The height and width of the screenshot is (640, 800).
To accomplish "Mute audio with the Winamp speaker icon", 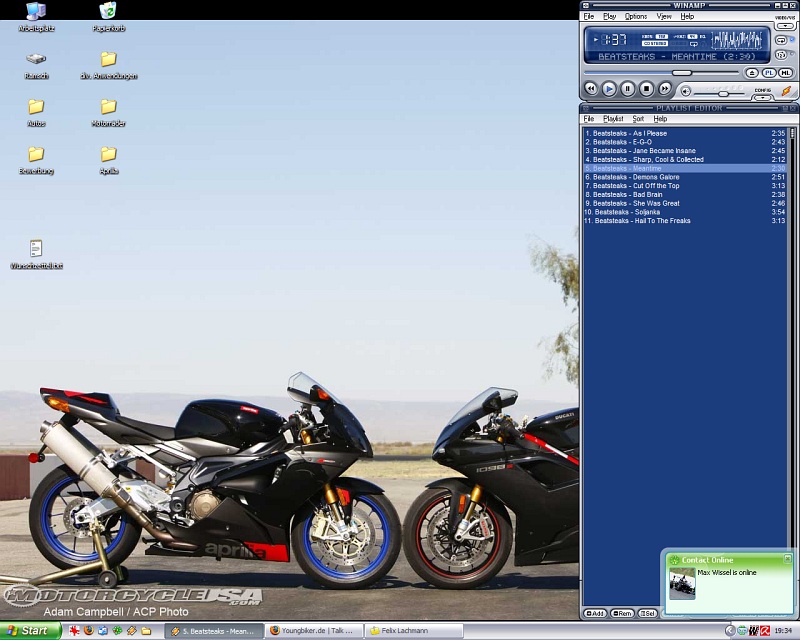I will tap(686, 91).
